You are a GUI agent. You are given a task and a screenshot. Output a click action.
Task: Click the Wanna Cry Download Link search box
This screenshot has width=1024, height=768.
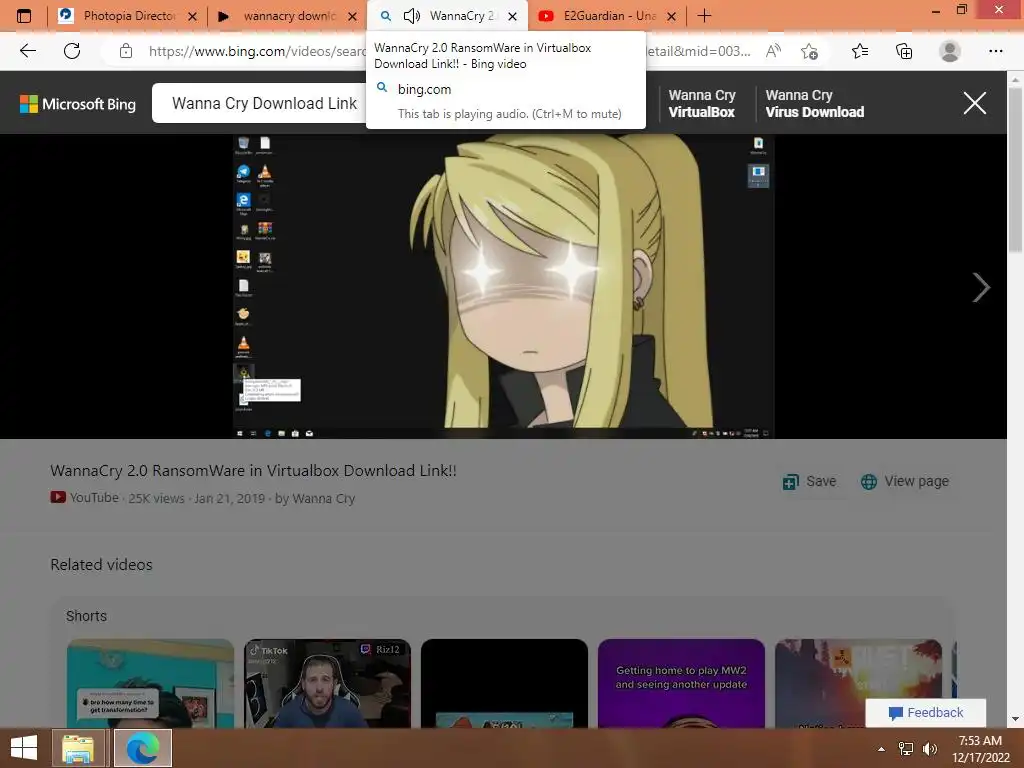tap(264, 103)
